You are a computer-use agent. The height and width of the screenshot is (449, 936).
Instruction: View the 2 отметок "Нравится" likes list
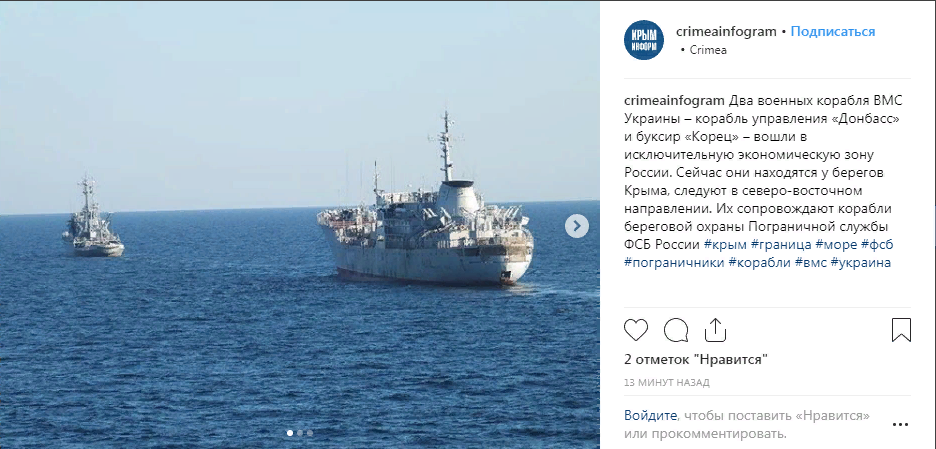click(x=696, y=359)
